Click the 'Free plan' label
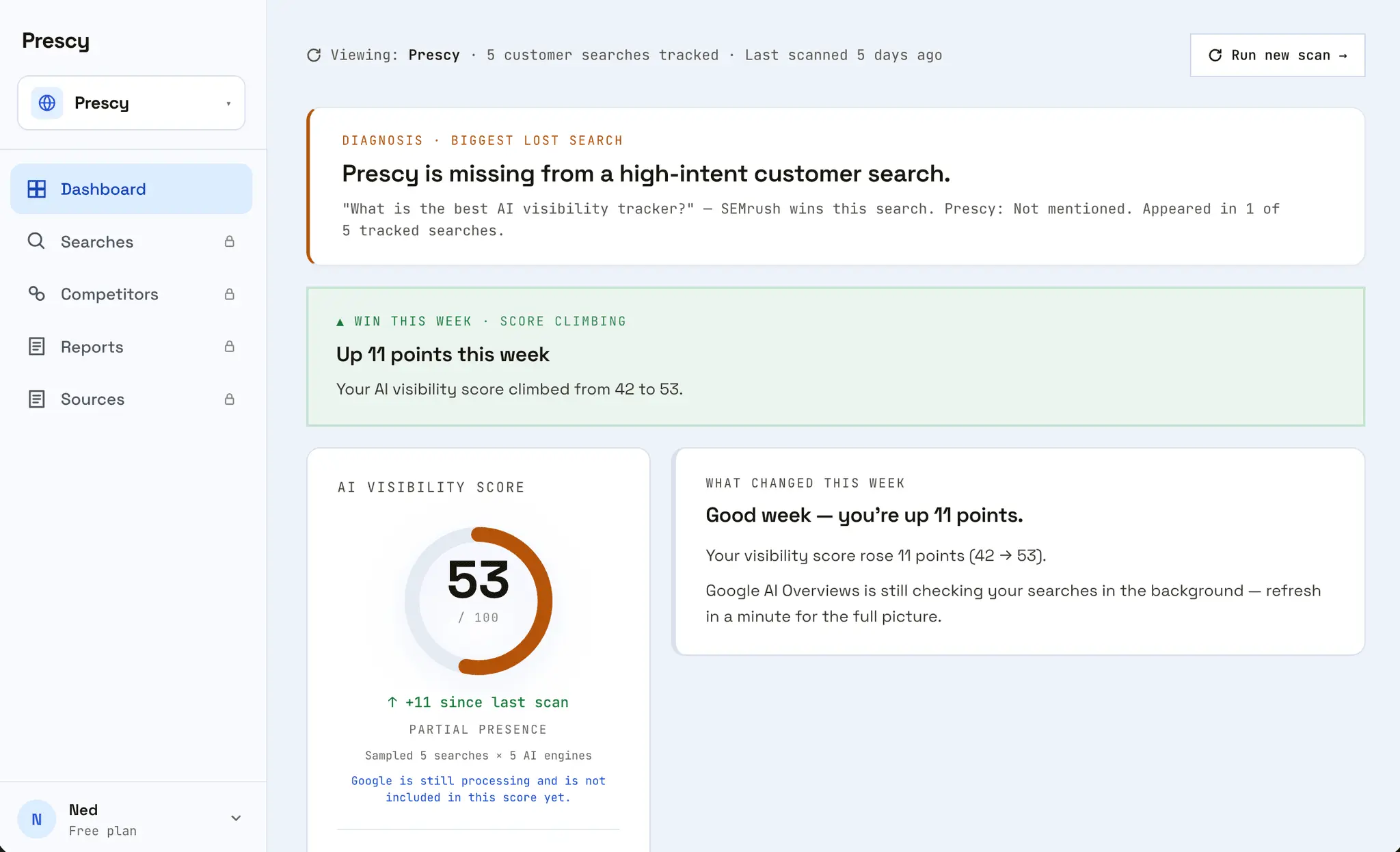This screenshot has width=1400, height=852. coord(103,831)
